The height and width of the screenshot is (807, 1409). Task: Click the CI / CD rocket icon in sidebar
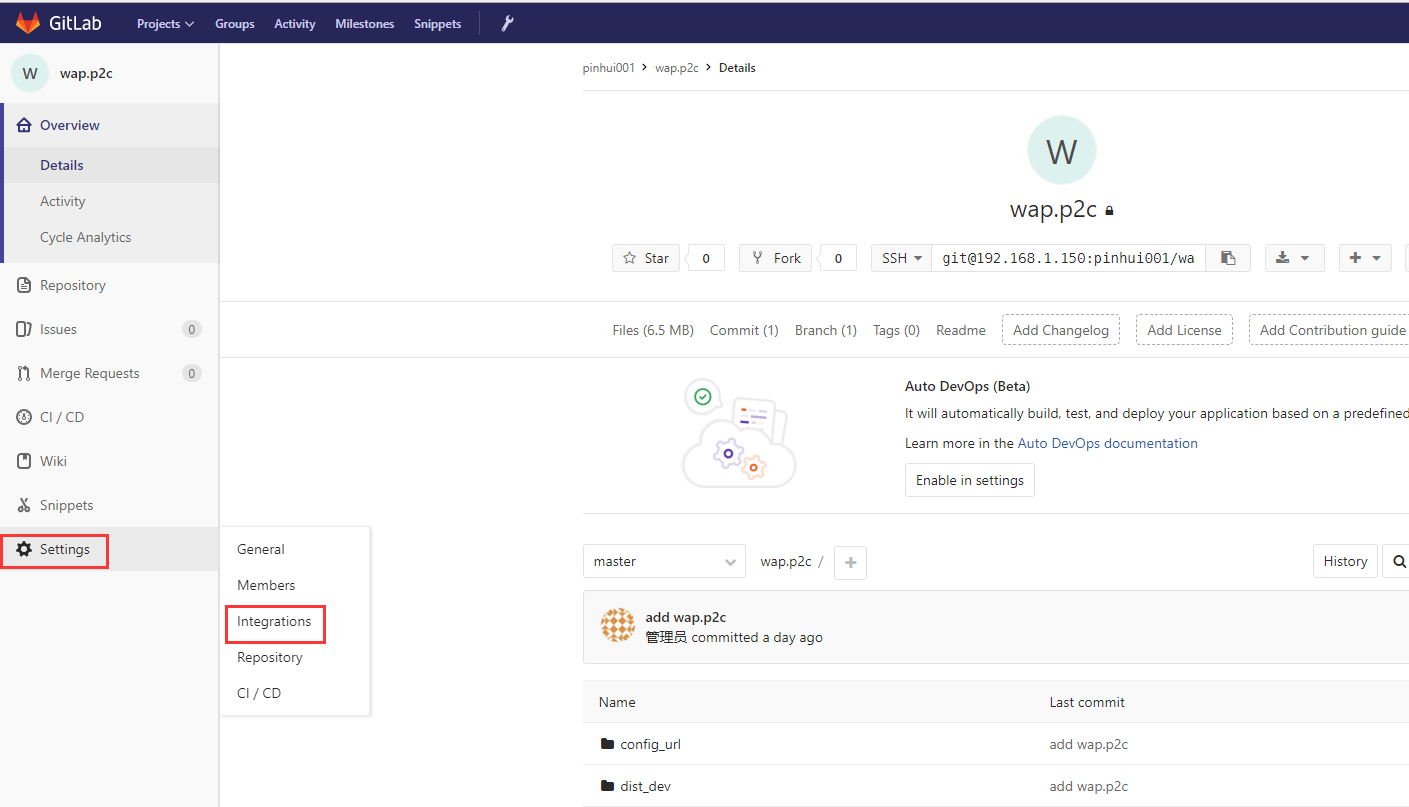pos(24,417)
